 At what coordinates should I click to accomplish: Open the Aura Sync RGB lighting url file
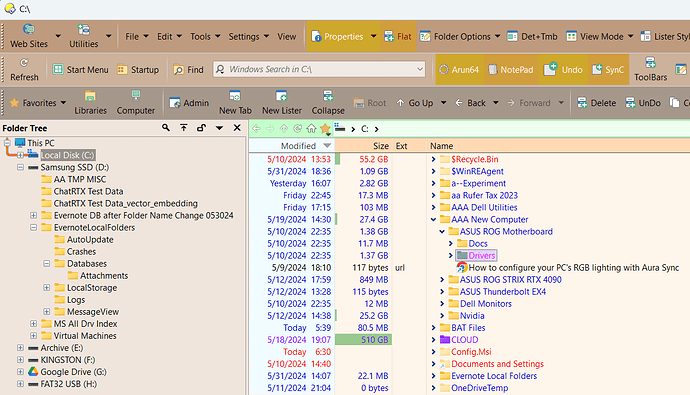(x=573, y=268)
